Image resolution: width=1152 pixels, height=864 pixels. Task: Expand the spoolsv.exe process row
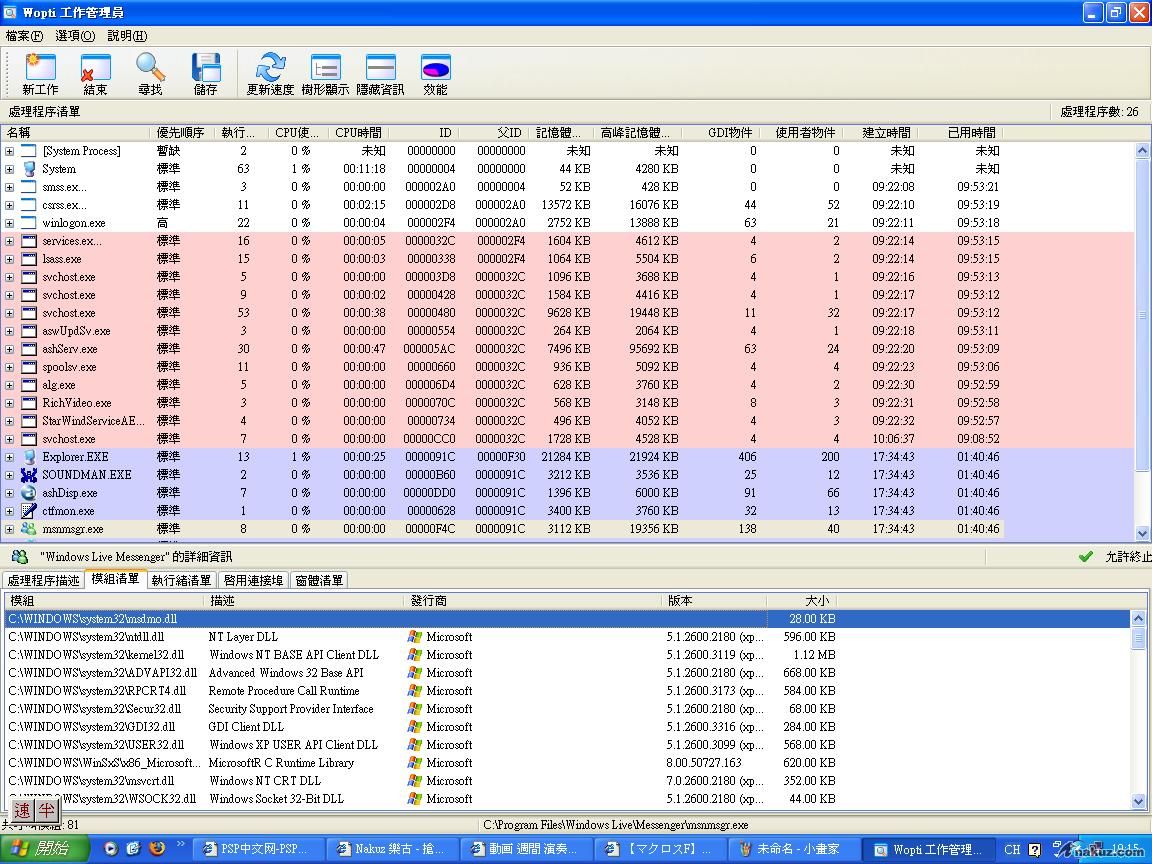tap(10, 367)
